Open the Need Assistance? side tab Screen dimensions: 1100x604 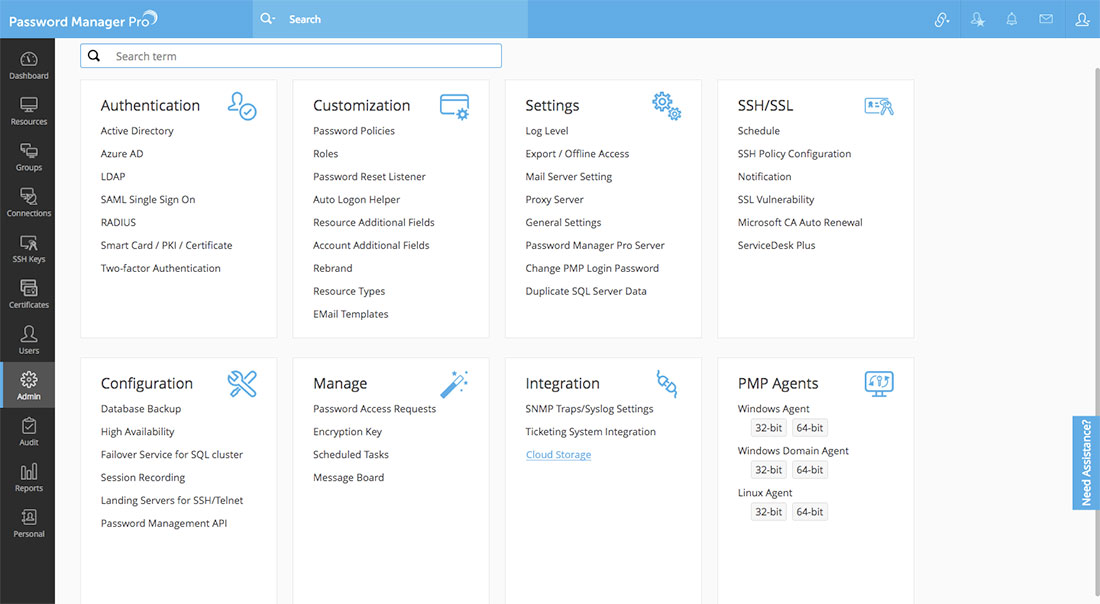pos(1086,462)
